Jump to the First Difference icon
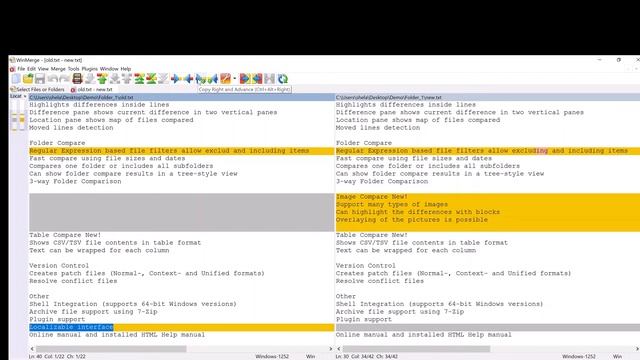Image resolution: width=640 pixels, height=360 pixels. point(140,79)
